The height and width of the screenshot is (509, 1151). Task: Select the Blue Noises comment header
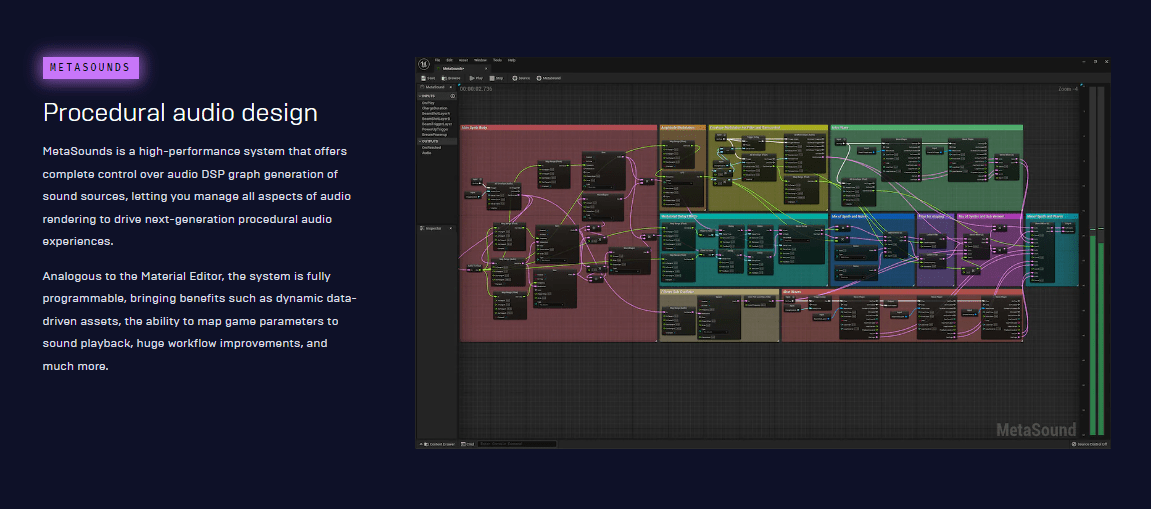pos(902,292)
